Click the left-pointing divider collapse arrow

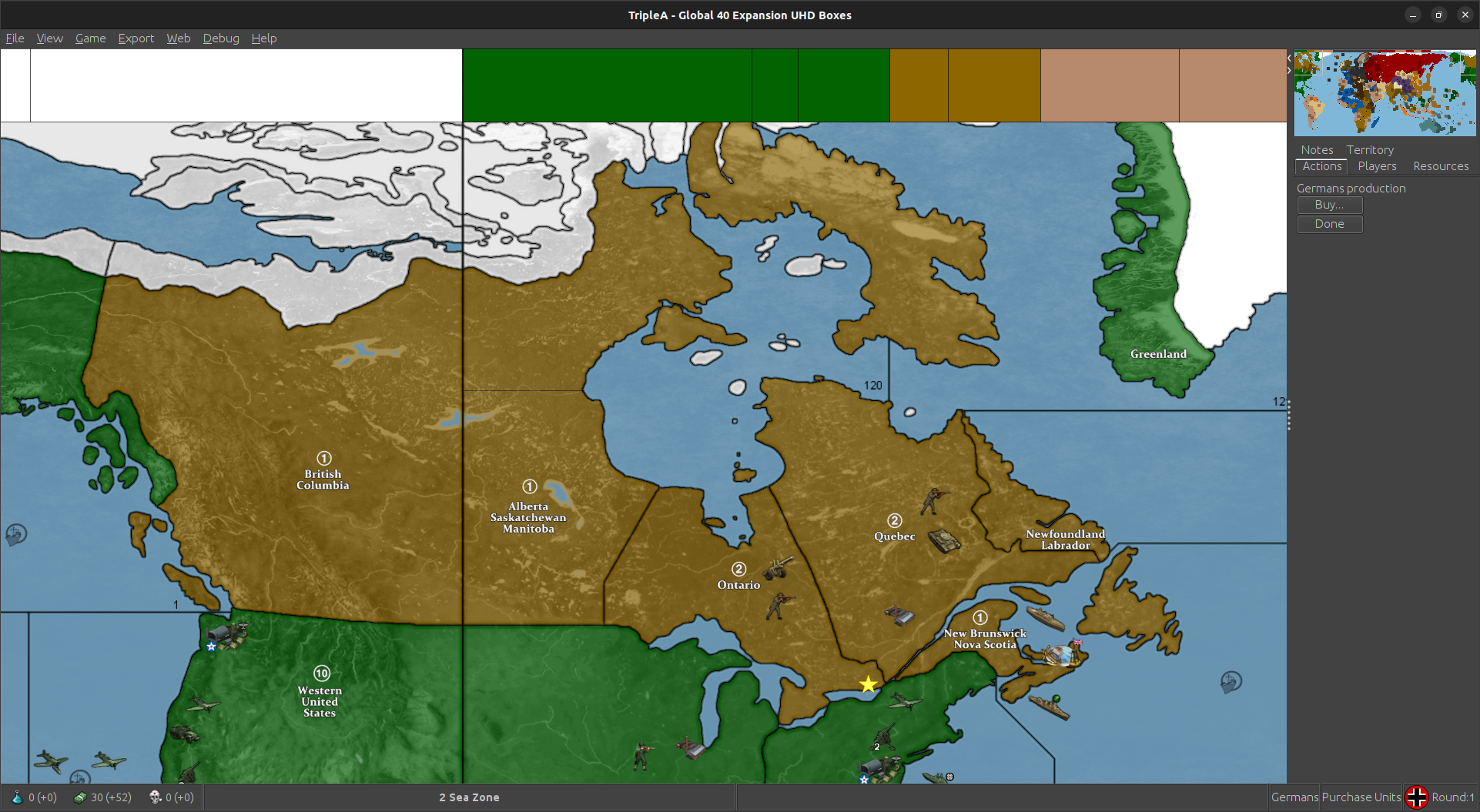[1289, 58]
